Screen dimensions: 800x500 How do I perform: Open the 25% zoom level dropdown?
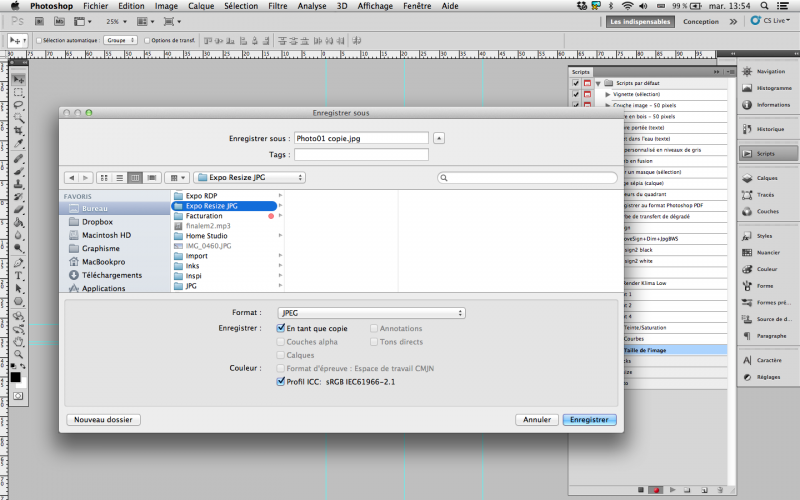116,21
